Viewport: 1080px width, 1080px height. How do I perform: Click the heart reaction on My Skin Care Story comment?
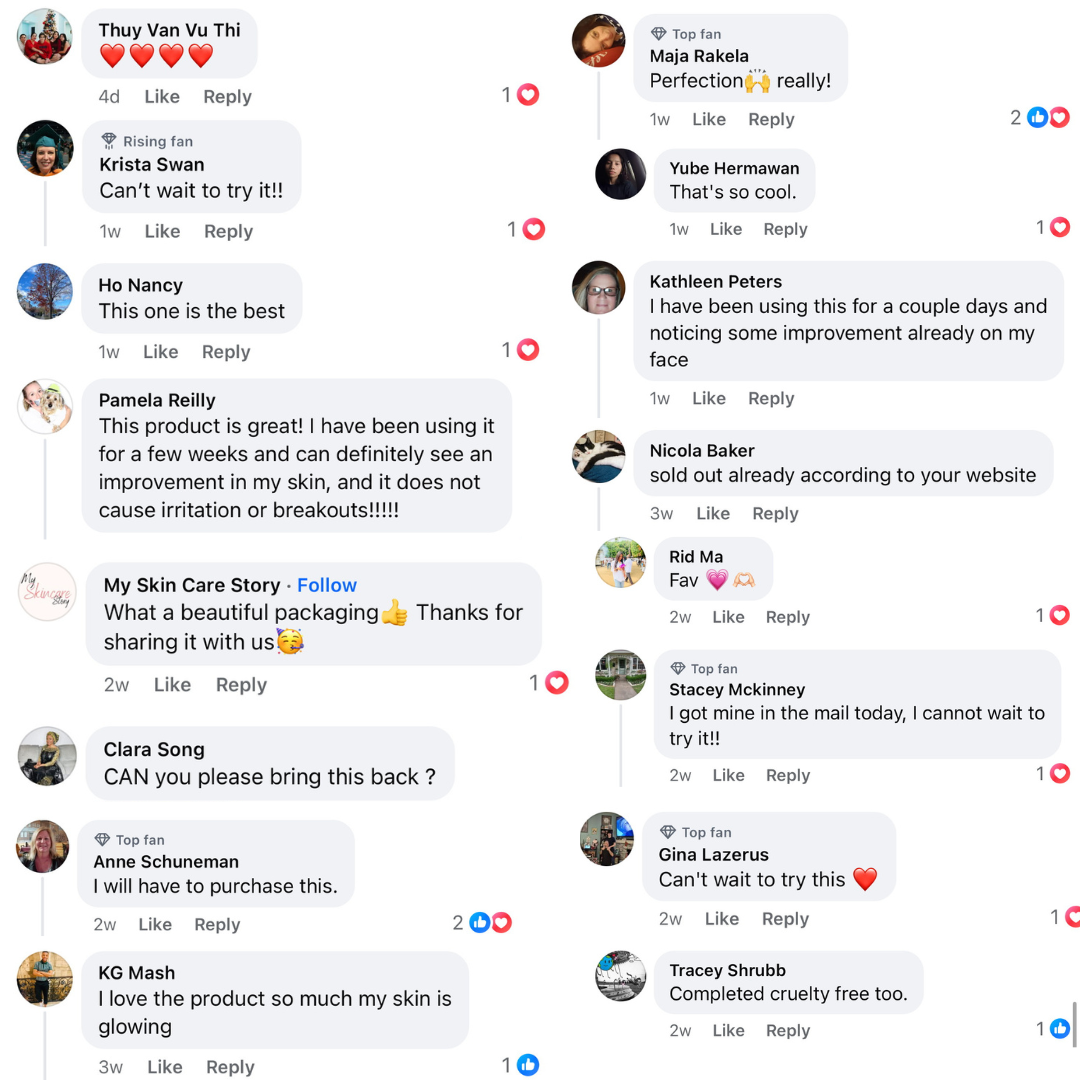(x=556, y=683)
